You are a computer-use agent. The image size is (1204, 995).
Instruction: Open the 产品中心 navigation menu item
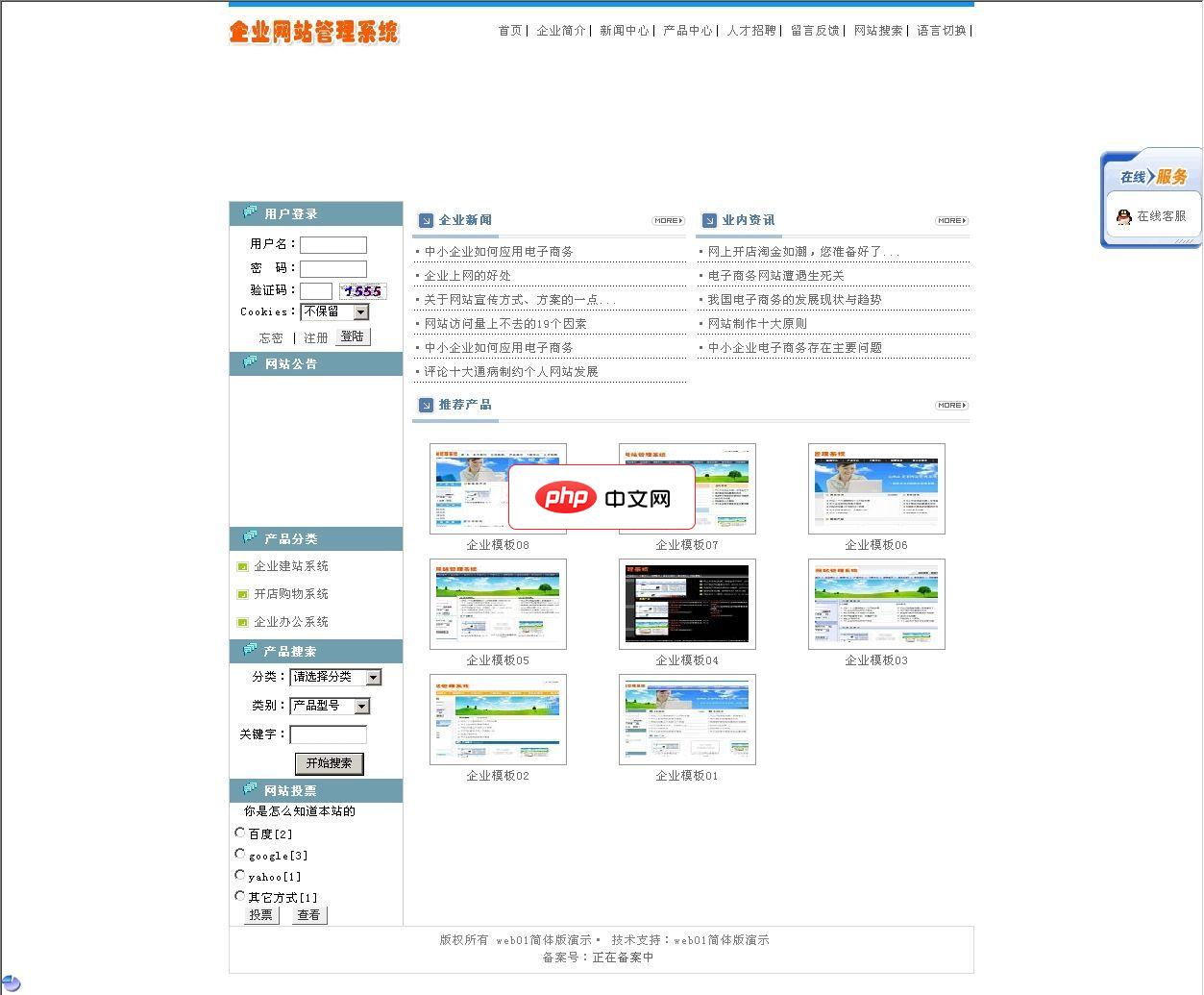coord(687,31)
